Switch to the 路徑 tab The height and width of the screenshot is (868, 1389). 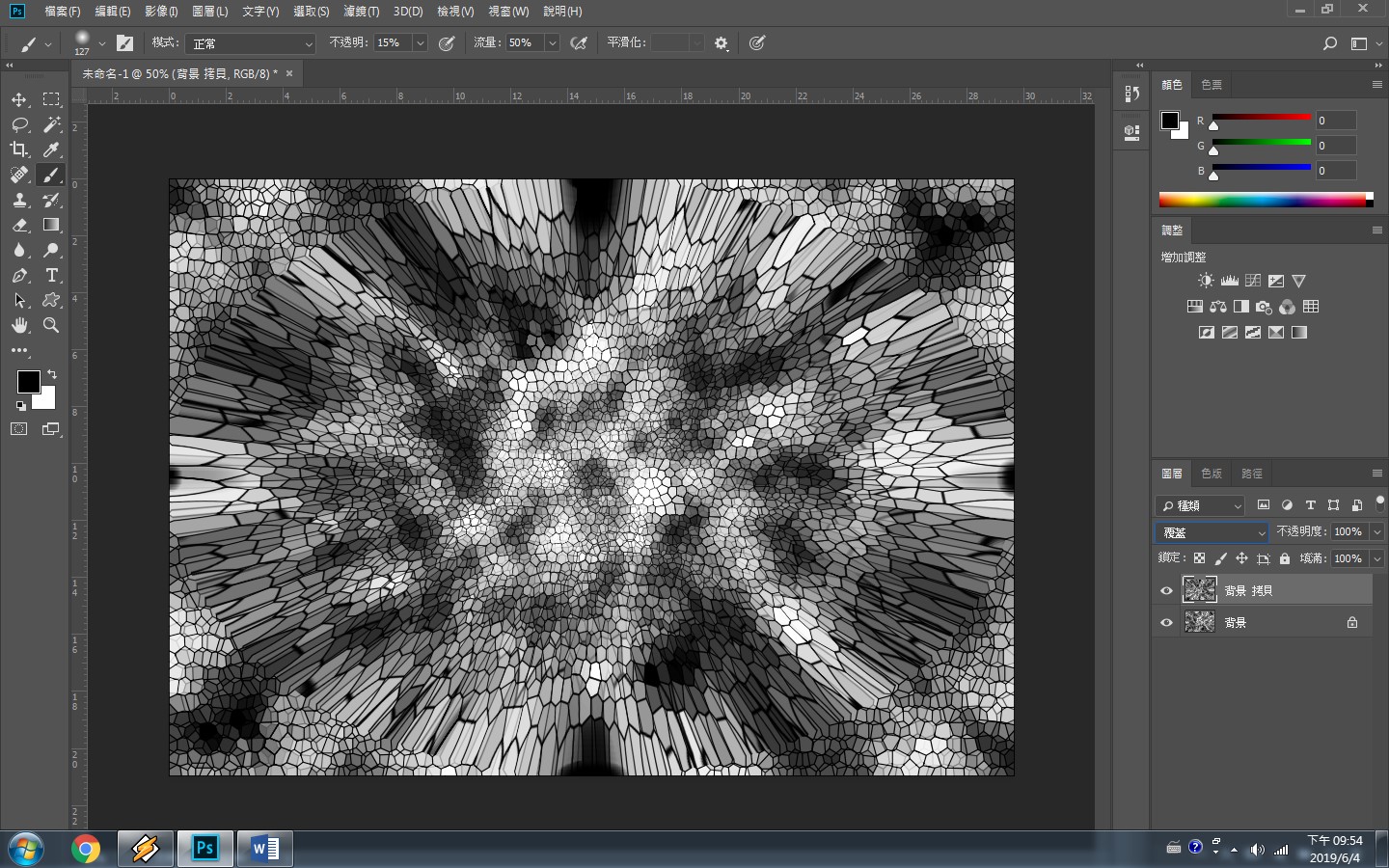point(1252,474)
